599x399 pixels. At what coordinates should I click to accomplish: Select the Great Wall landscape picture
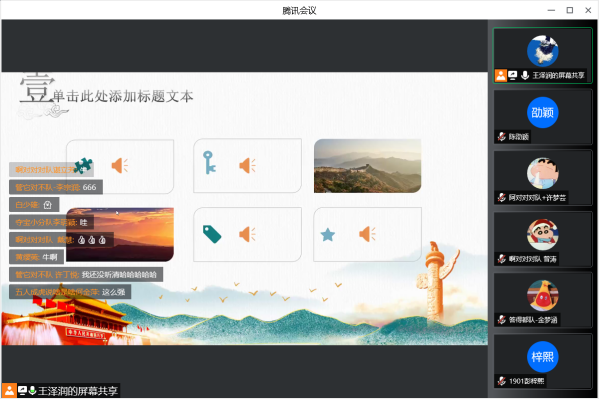367,165
